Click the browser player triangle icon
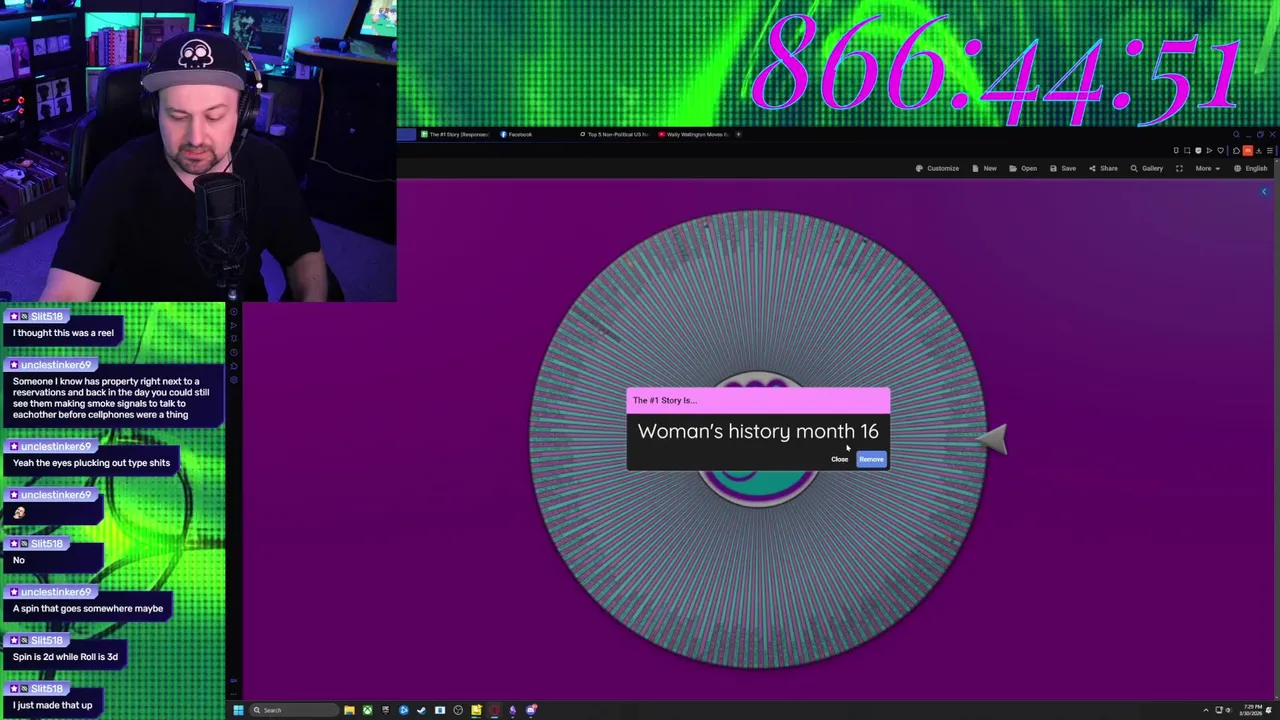 (x=1209, y=150)
